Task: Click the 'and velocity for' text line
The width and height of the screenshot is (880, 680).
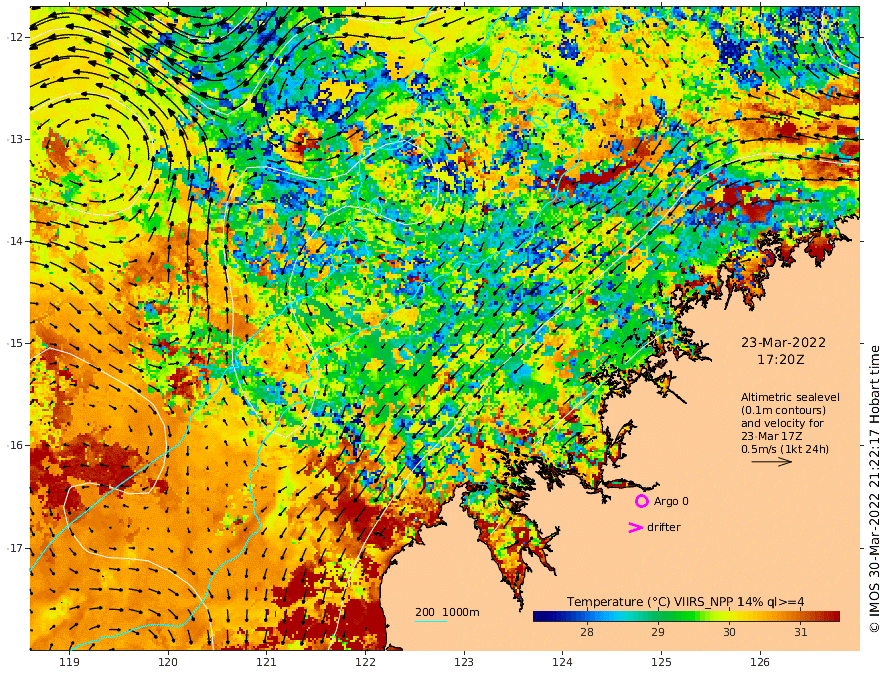Action: click(782, 423)
